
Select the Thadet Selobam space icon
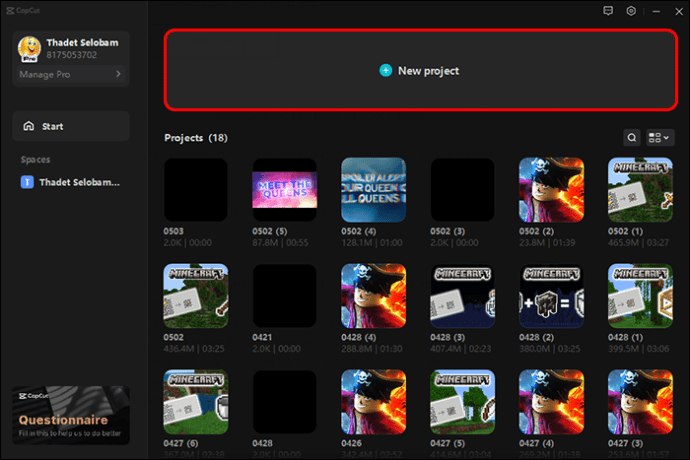point(27,182)
